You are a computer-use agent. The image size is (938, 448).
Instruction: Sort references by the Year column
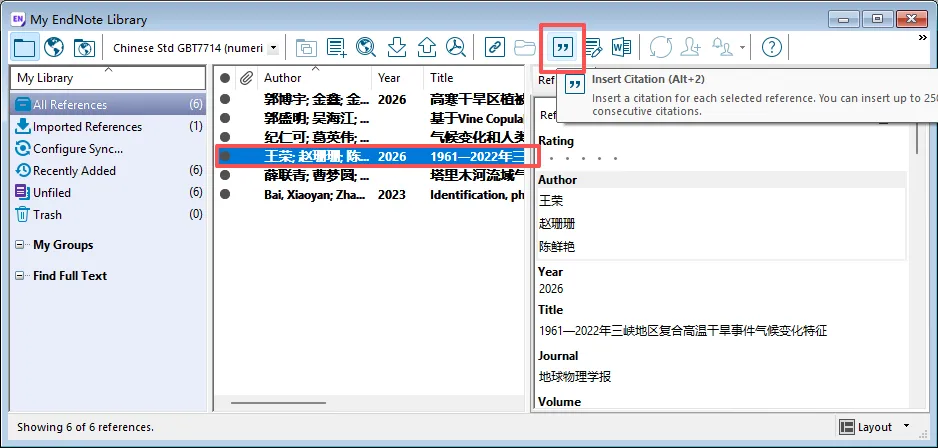(x=398, y=78)
